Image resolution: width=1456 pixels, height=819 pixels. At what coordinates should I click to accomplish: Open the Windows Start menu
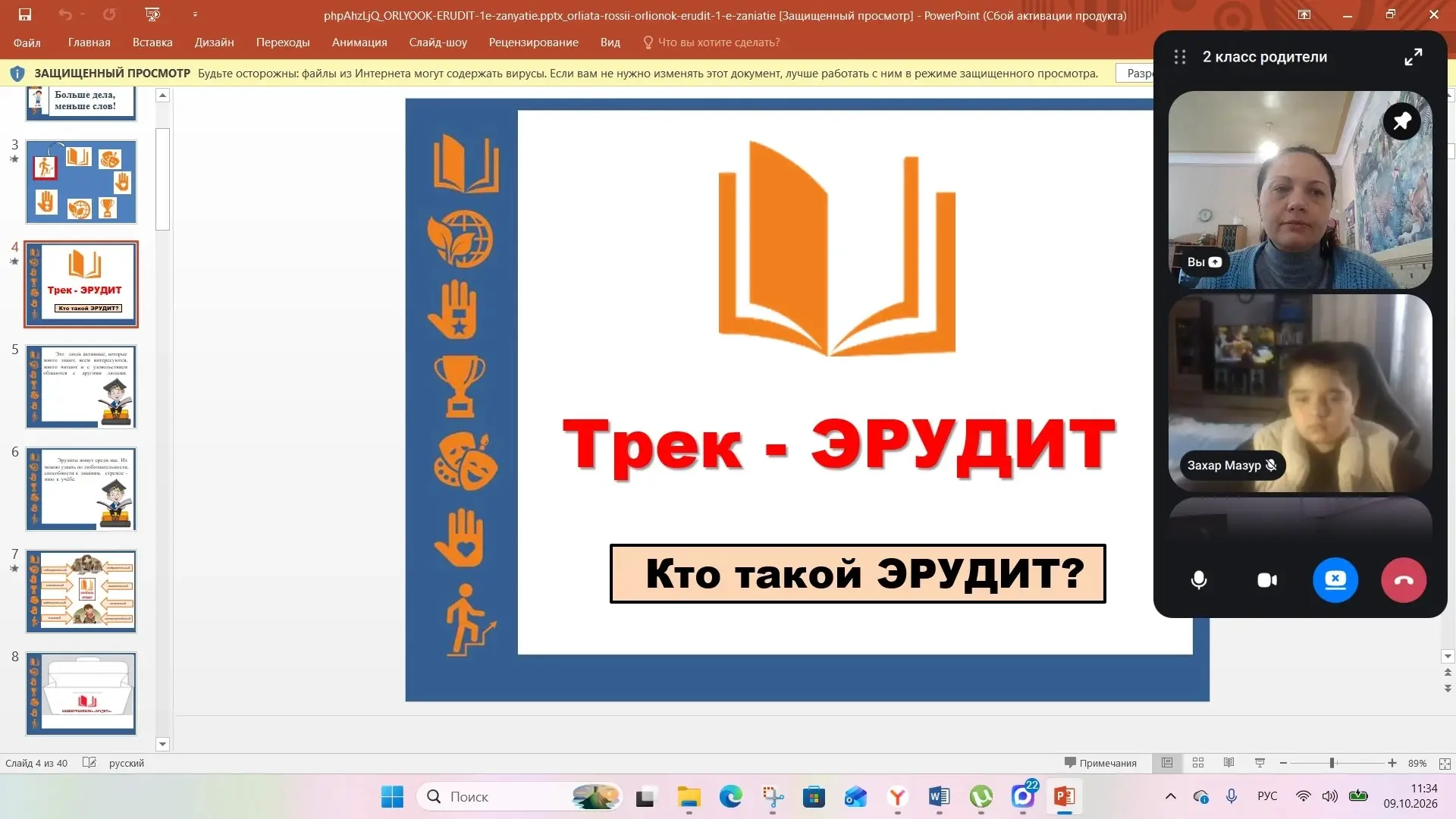coord(392,797)
